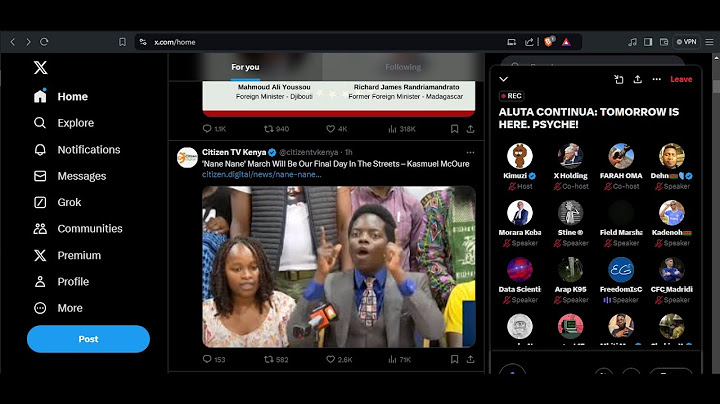Click the music note icon in the browser toolbar
The image size is (720, 404).
pos(633,42)
